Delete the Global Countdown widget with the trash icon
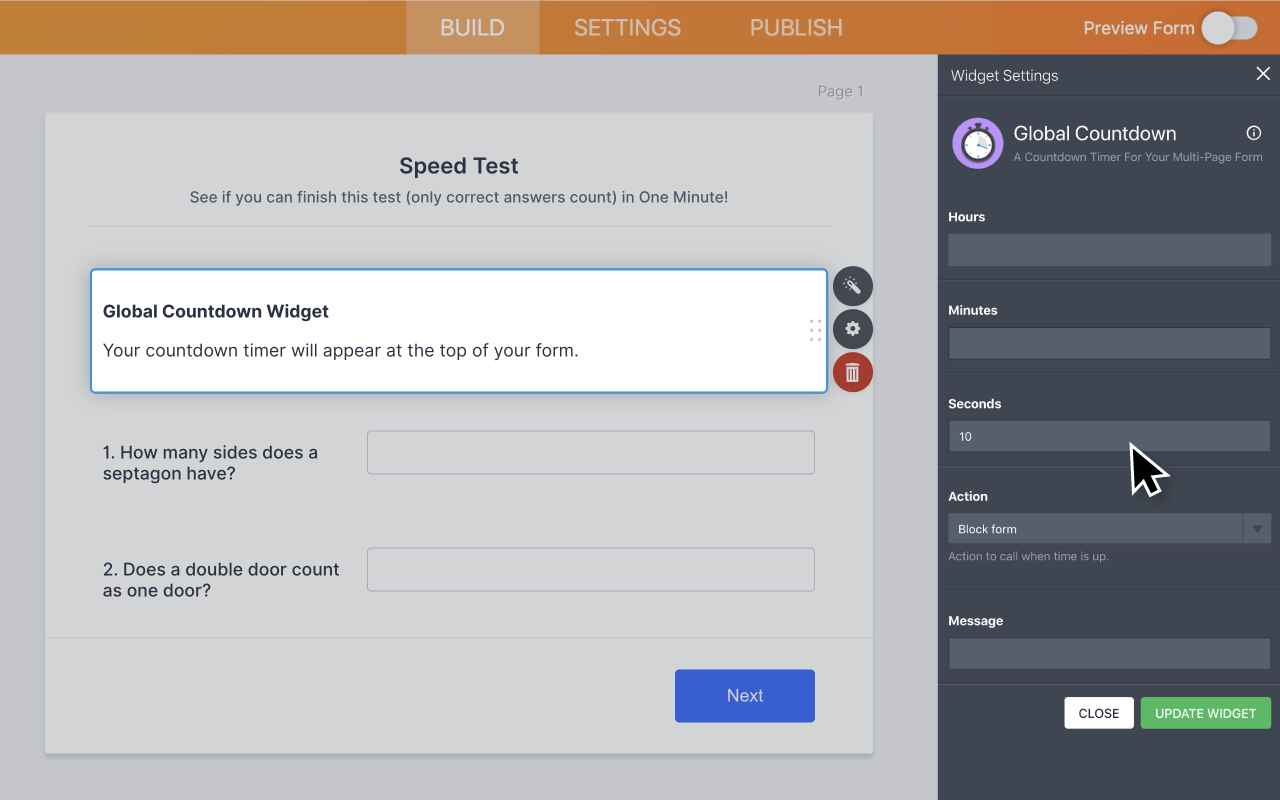The width and height of the screenshot is (1280, 800). [852, 373]
